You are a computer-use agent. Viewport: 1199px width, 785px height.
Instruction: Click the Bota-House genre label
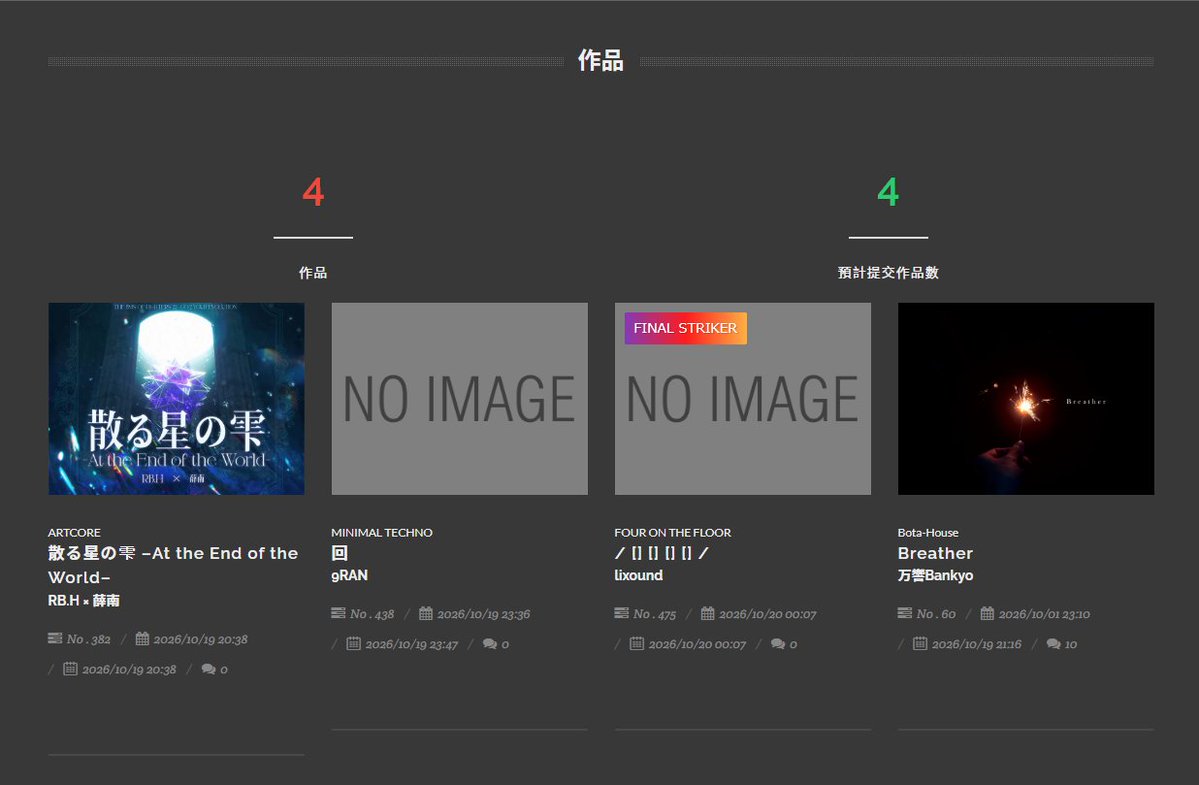click(x=928, y=532)
